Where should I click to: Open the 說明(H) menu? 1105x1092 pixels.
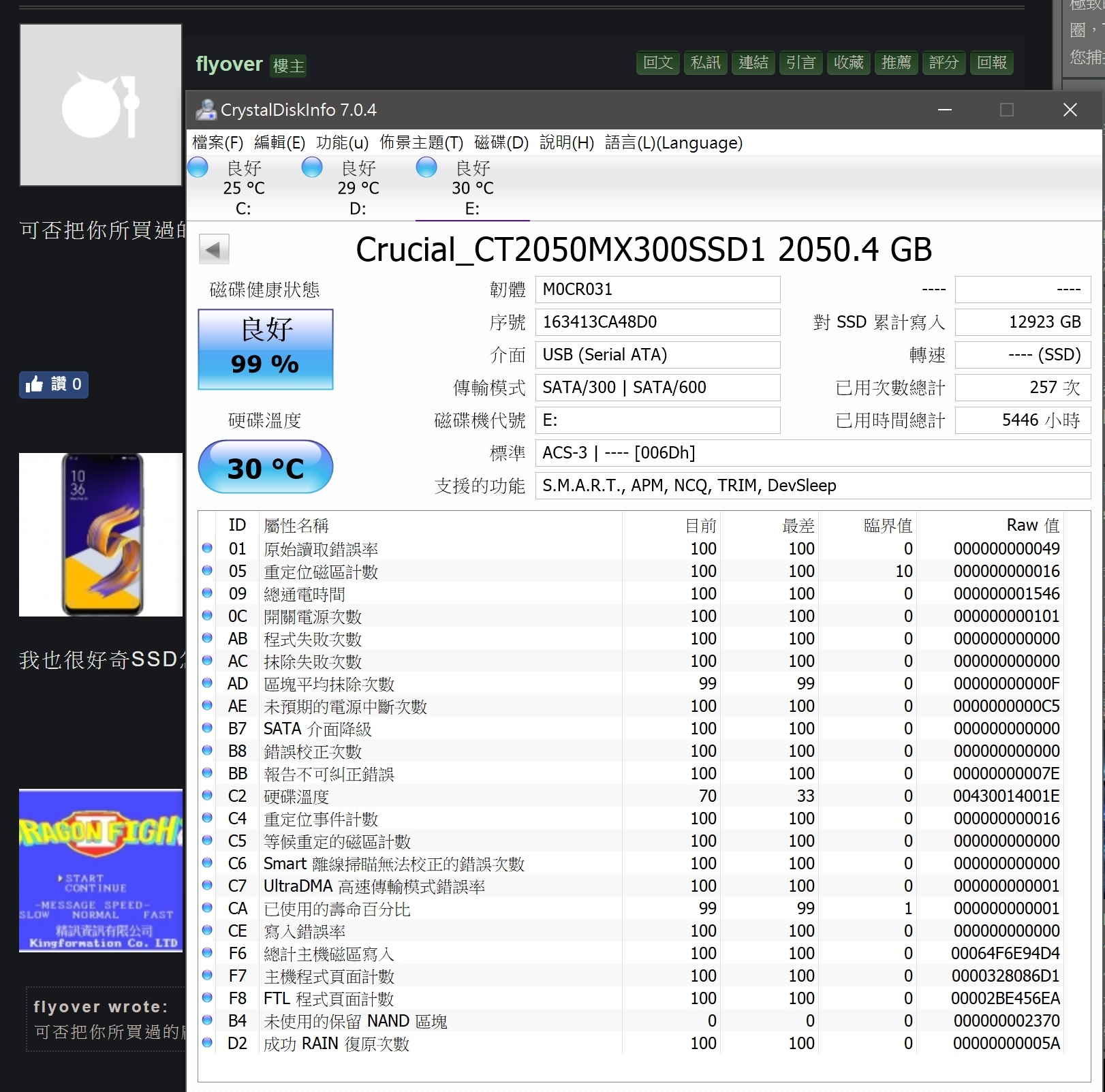pos(567,142)
